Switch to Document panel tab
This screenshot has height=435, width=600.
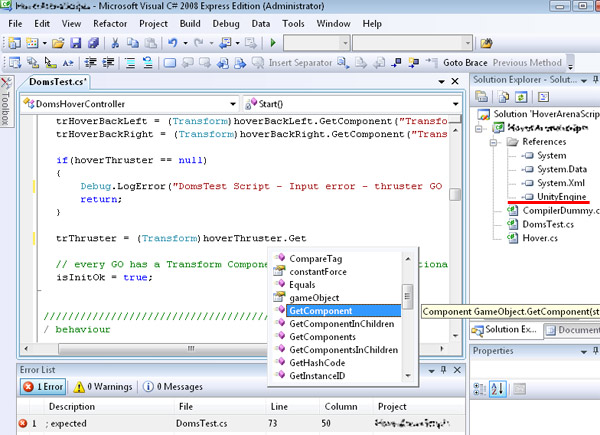pos(572,330)
